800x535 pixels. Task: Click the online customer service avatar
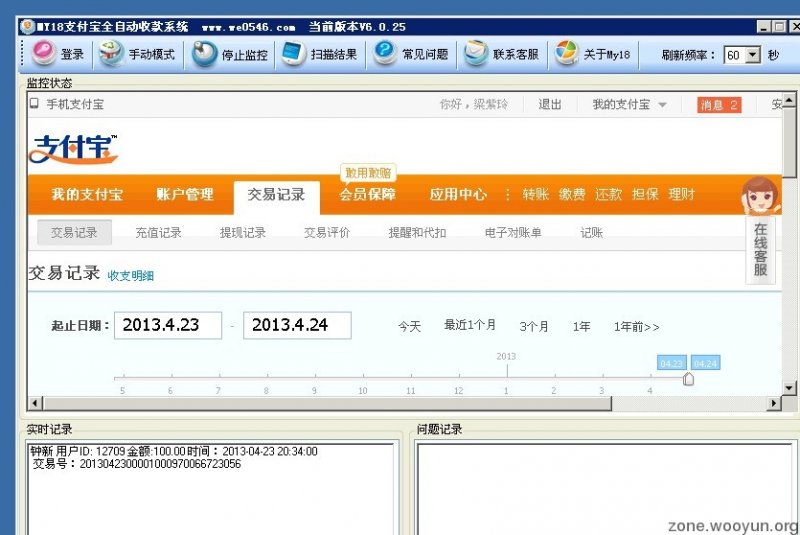tap(761, 196)
